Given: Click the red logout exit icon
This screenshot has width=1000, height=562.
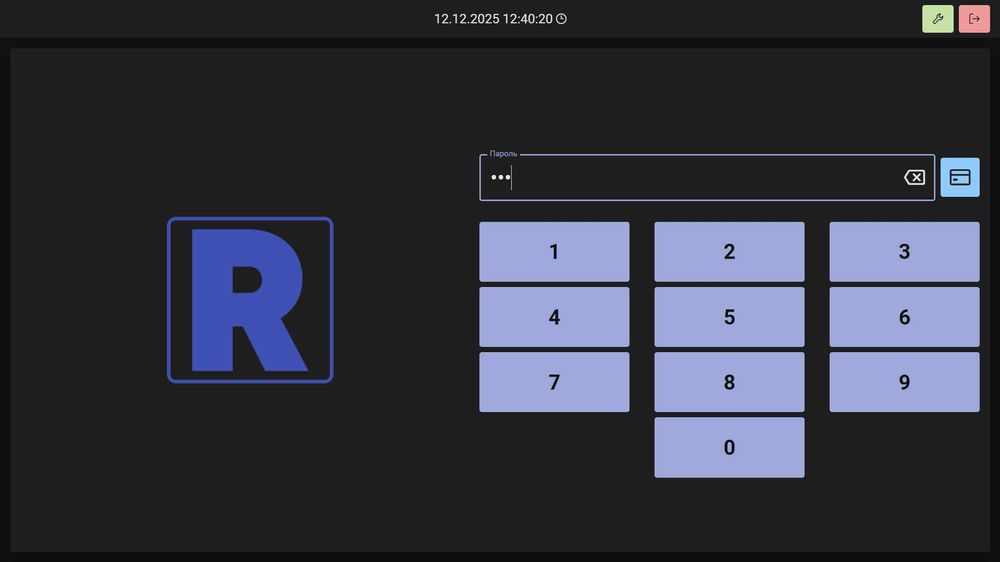Looking at the screenshot, I should (974, 18).
